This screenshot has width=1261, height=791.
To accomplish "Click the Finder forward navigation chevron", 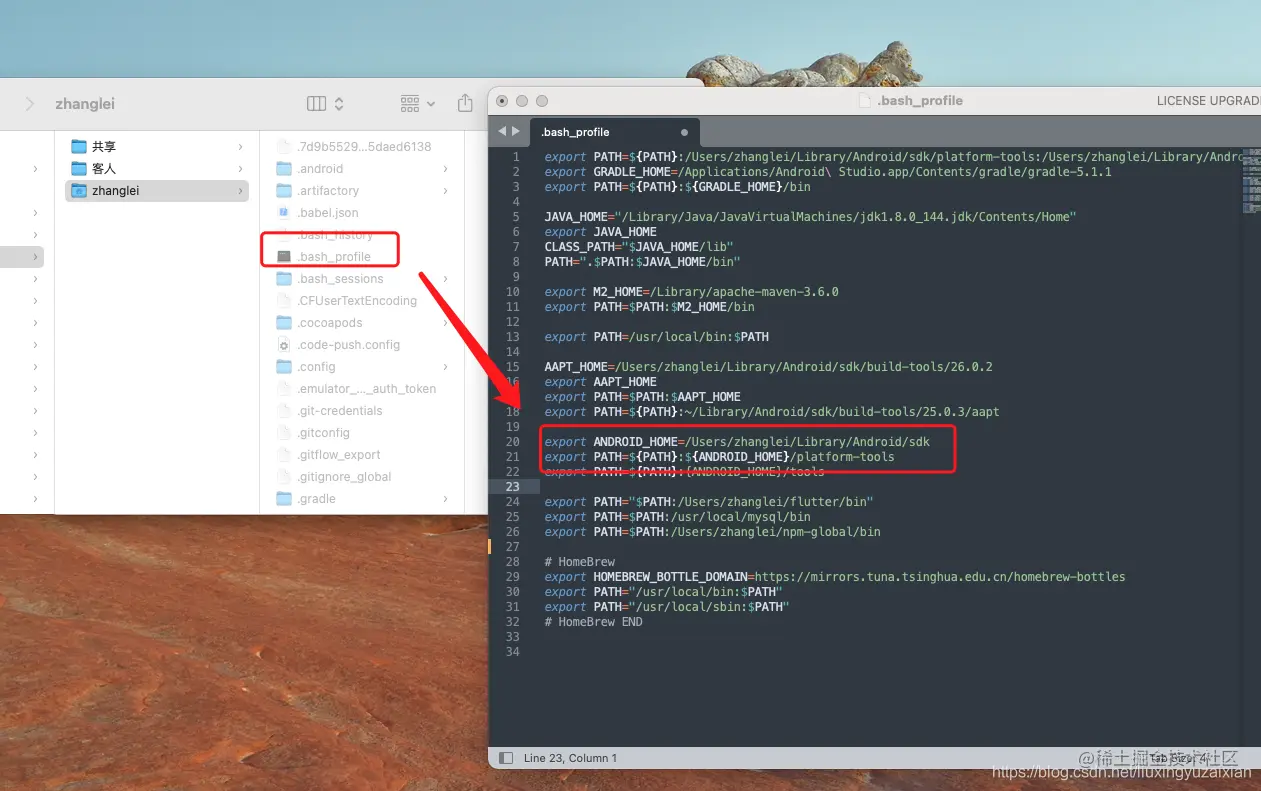I will 30,104.
